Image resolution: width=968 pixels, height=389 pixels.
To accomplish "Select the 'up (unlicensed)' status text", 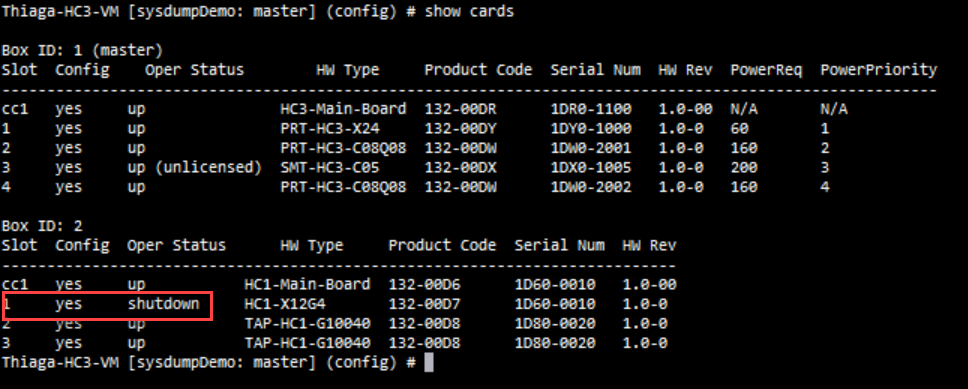I will coord(194,168).
